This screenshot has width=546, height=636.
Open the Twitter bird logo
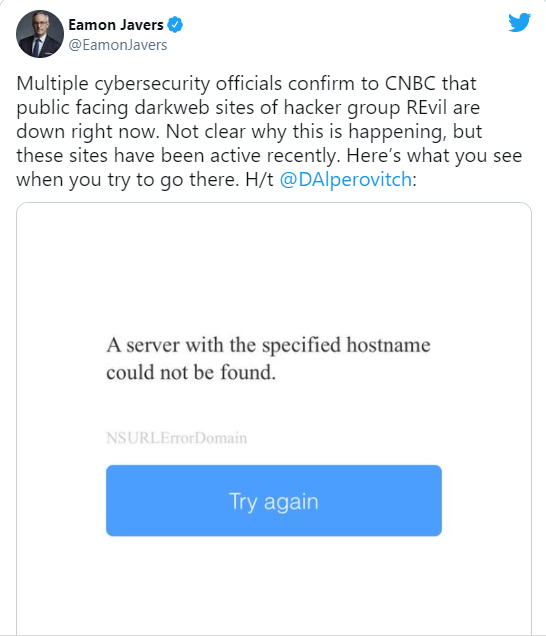tap(520, 22)
